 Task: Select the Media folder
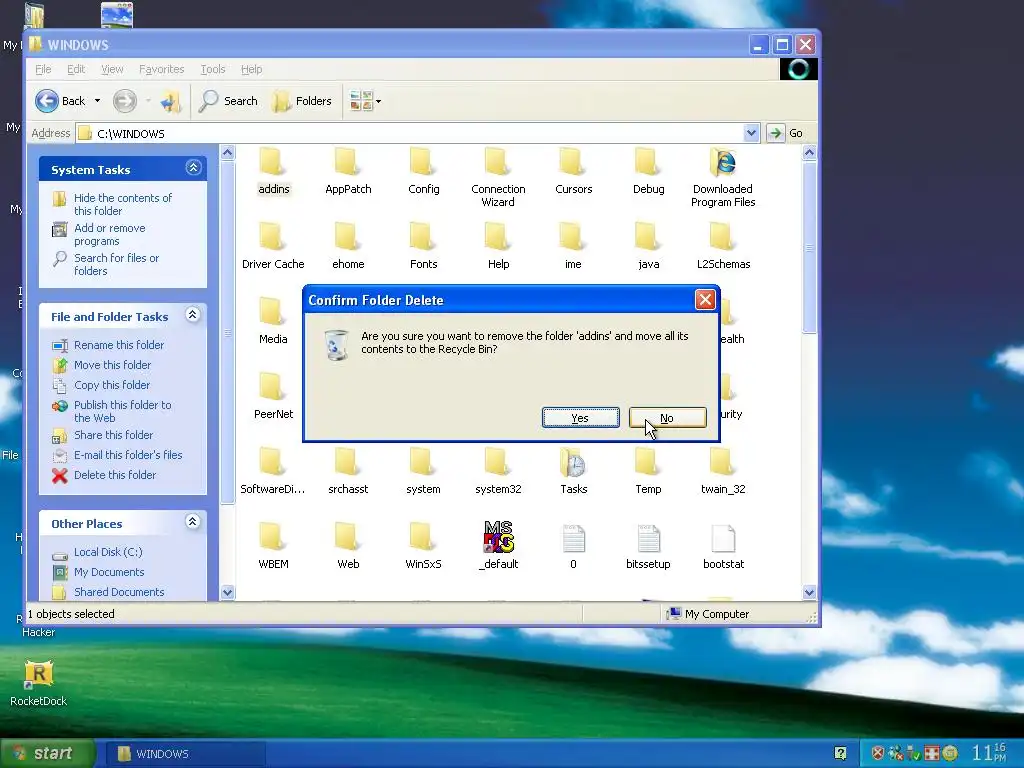pyautogui.click(x=273, y=321)
